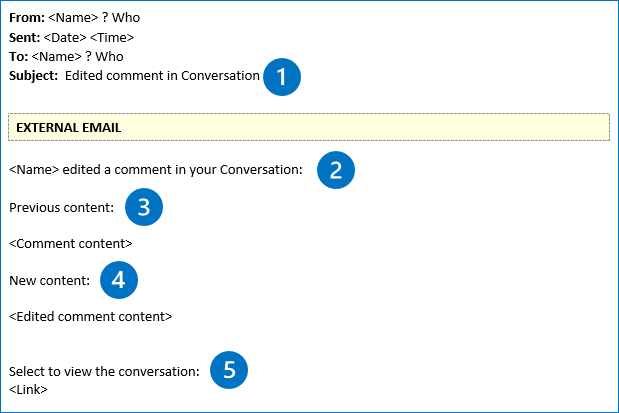619x413 pixels.
Task: Click callout badge 4 beside New content
Action: pyautogui.click(x=118, y=280)
